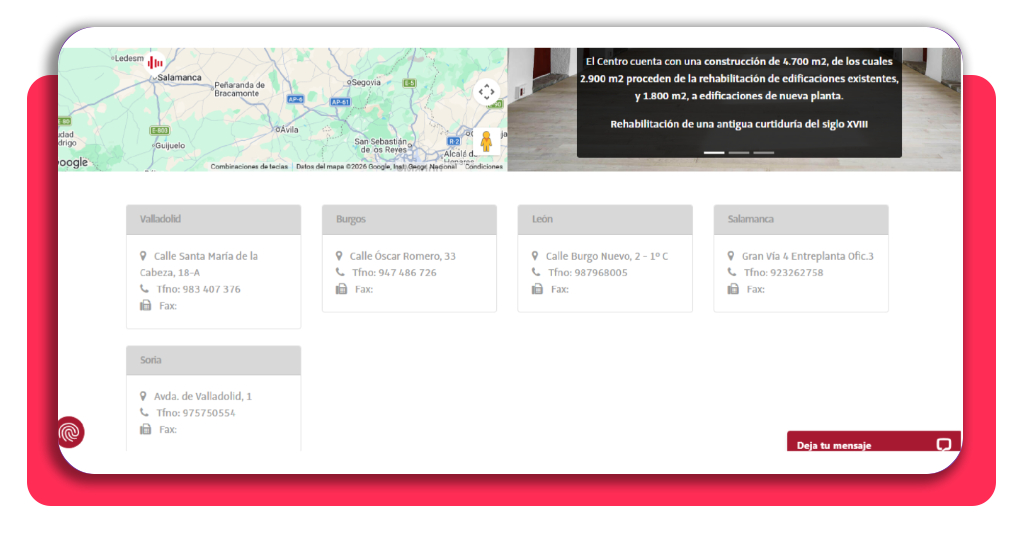This screenshot has height=536, width=1024.
Task: Select the second carousel slide indicator
Action: click(739, 153)
